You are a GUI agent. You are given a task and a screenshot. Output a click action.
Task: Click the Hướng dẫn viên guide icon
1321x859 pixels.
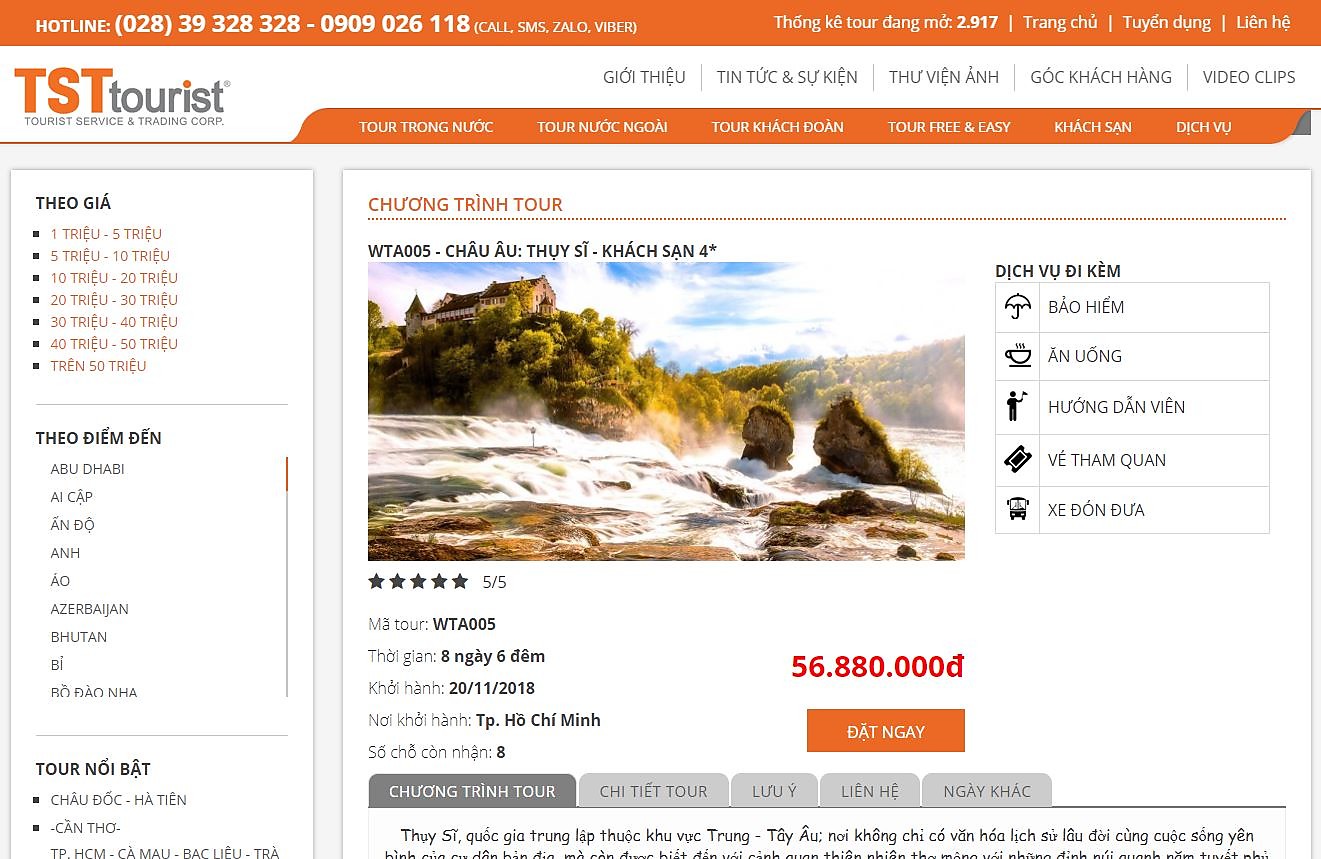coord(1017,406)
